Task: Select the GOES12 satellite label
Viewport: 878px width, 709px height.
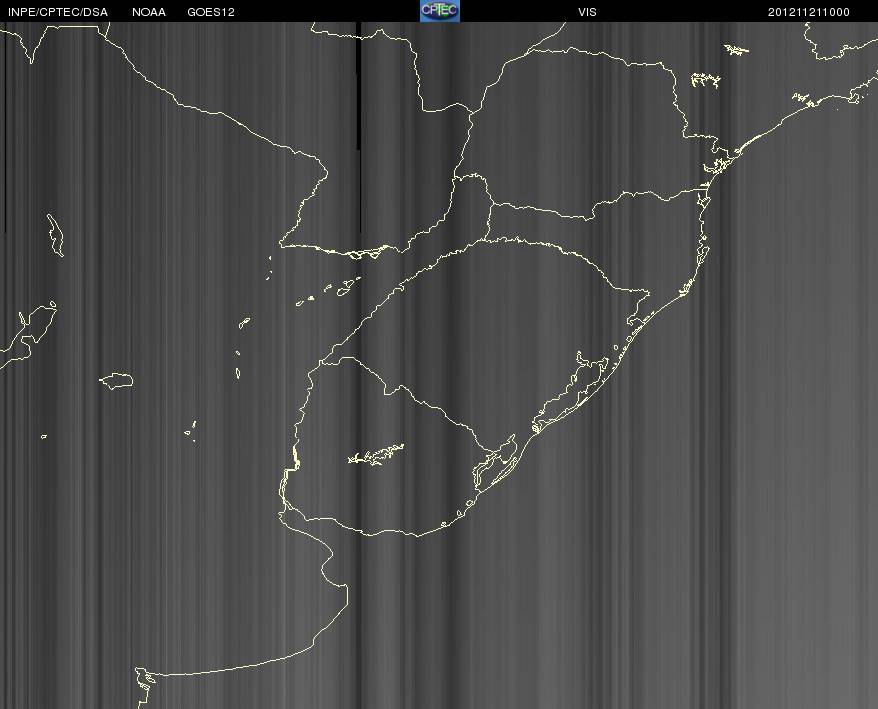Action: click(211, 12)
